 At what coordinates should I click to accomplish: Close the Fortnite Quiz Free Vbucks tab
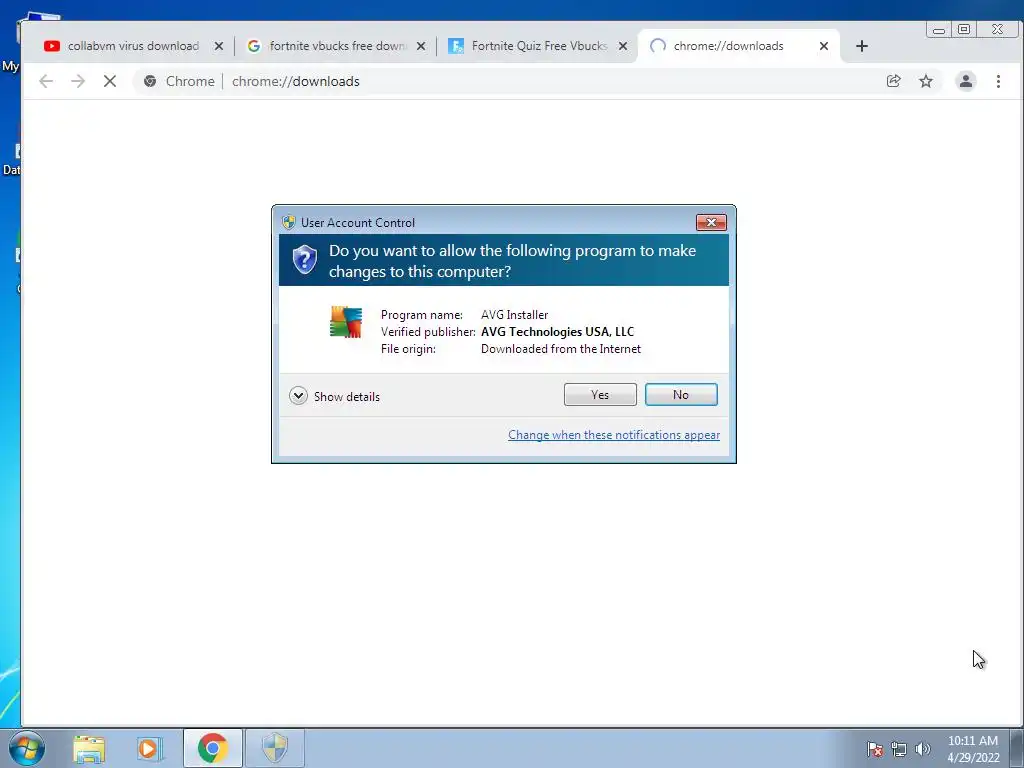click(x=622, y=46)
